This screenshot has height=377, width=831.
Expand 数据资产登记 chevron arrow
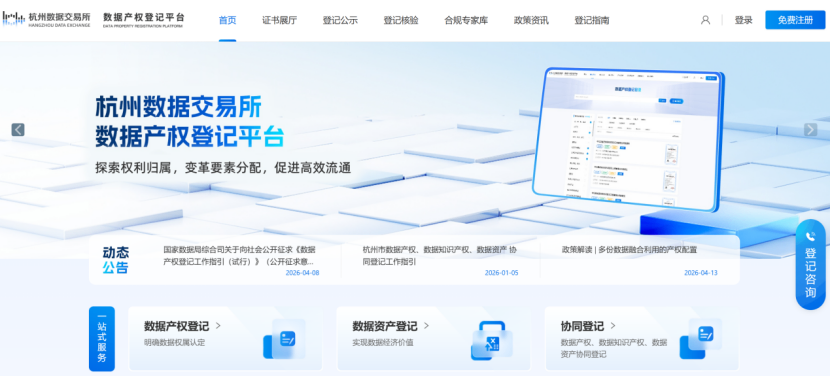pyautogui.click(x=427, y=326)
